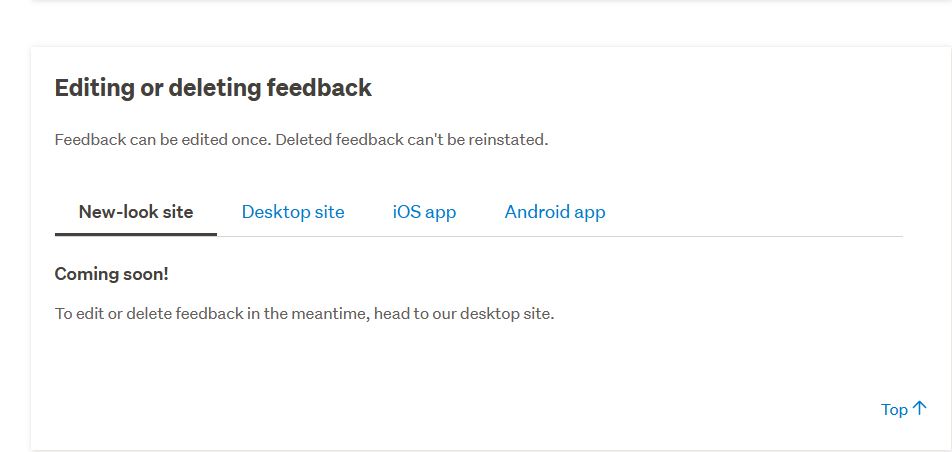
Task: Select the New-look site tab
Action: [x=136, y=212]
